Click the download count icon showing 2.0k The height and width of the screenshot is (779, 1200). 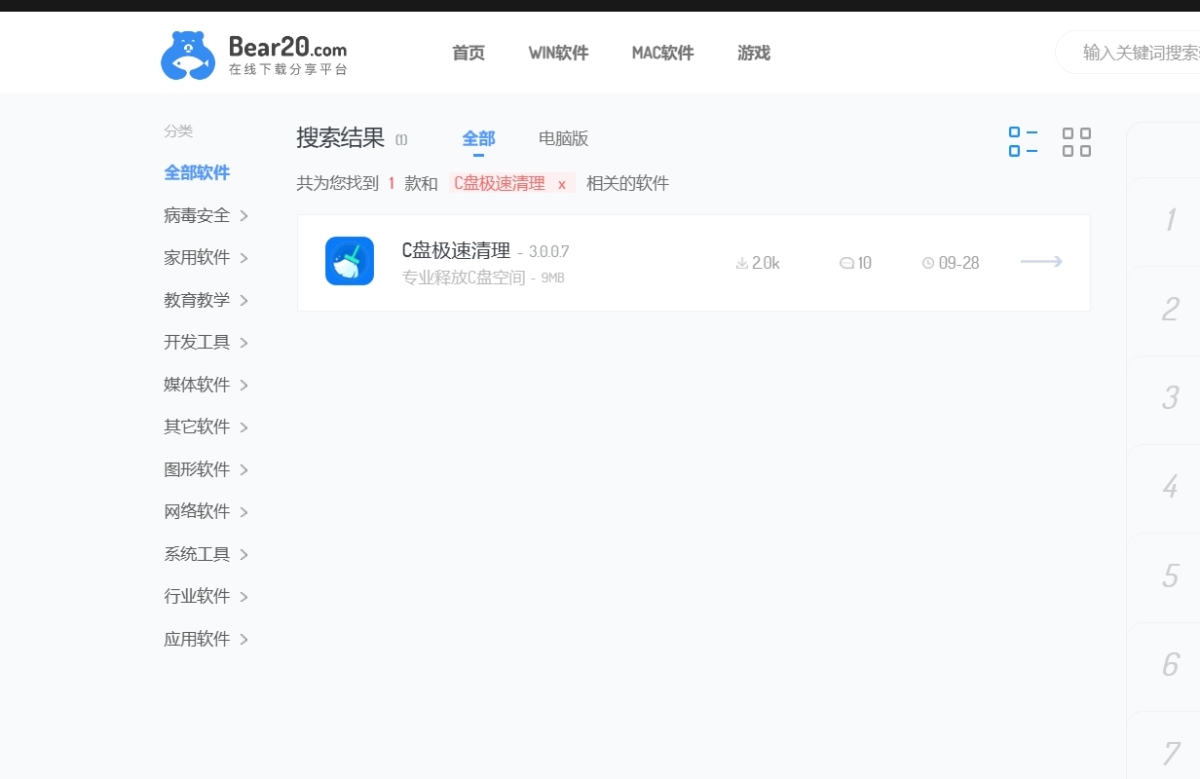[x=742, y=263]
